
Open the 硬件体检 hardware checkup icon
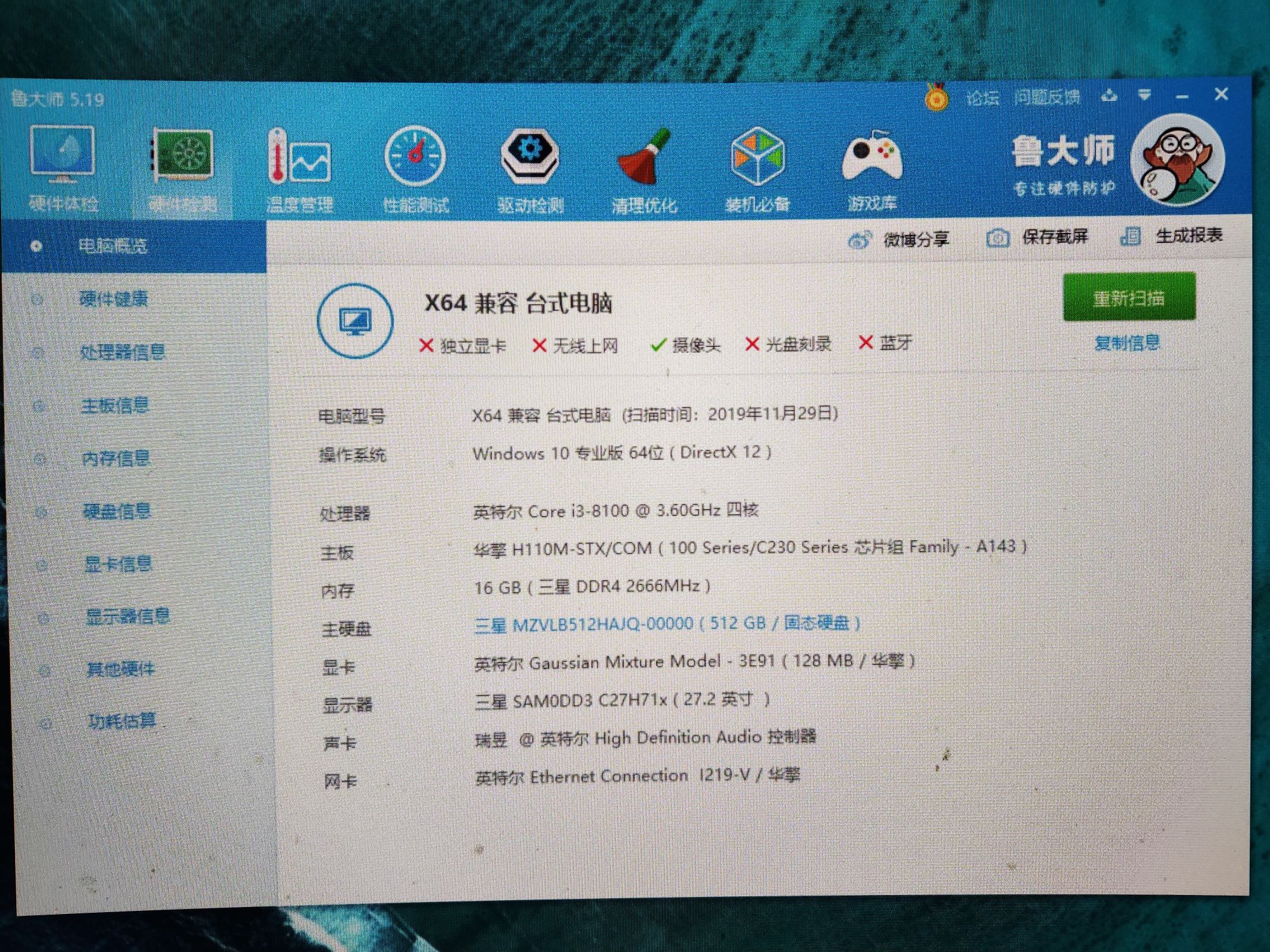[62, 168]
